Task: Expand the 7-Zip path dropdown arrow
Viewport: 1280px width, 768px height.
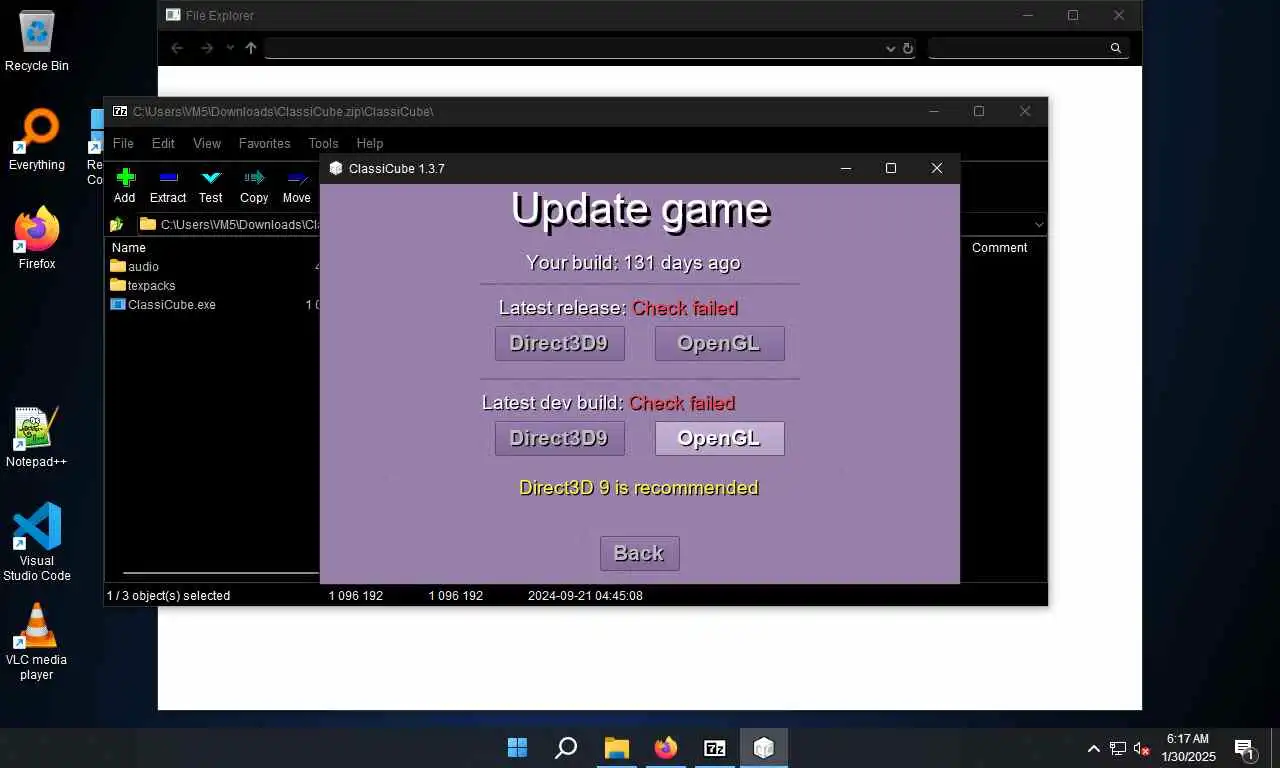Action: tap(1039, 225)
